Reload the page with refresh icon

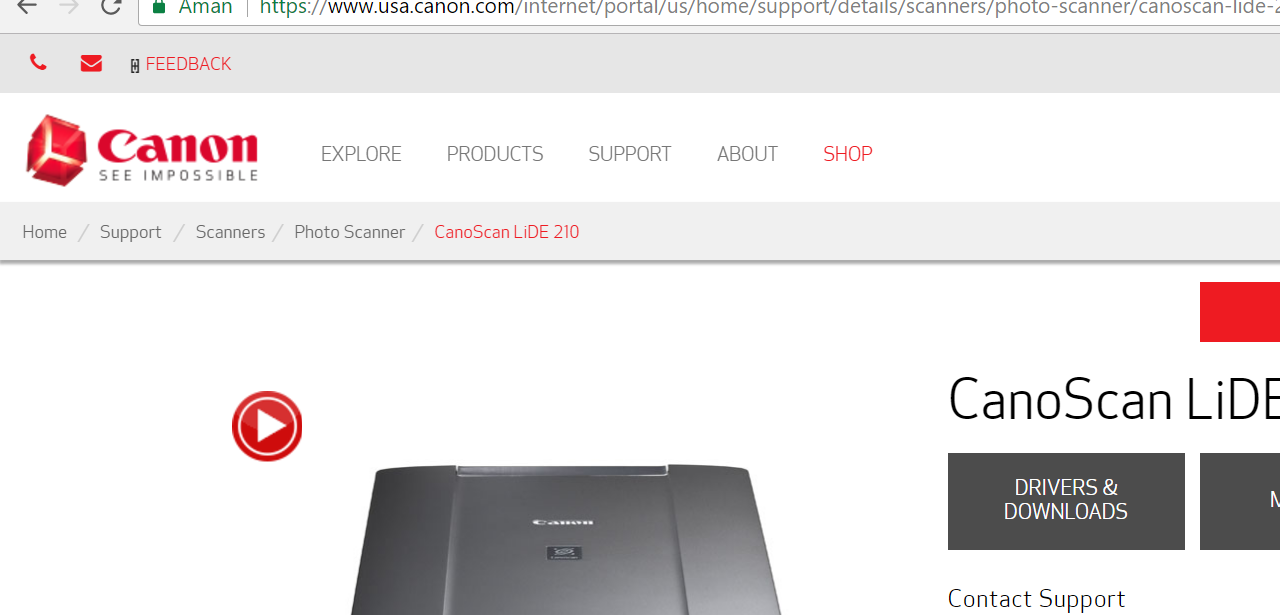pos(111,7)
